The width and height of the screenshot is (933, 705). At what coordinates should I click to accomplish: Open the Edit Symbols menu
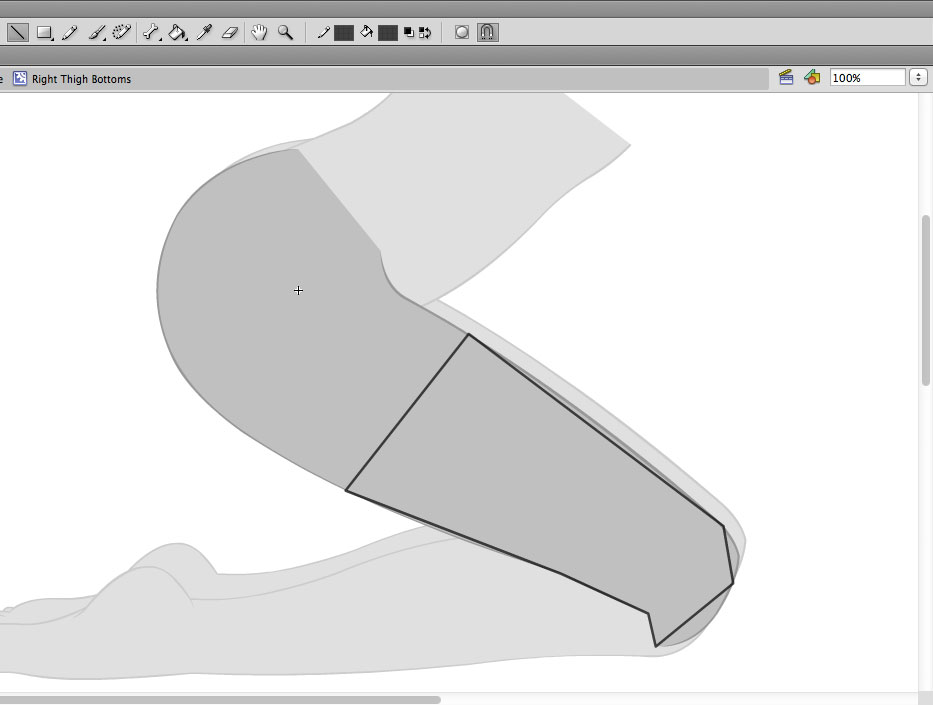tap(812, 77)
